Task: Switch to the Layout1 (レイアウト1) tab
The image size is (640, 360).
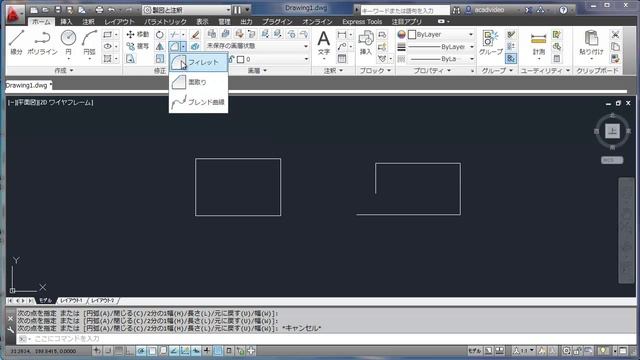Action: 71,300
